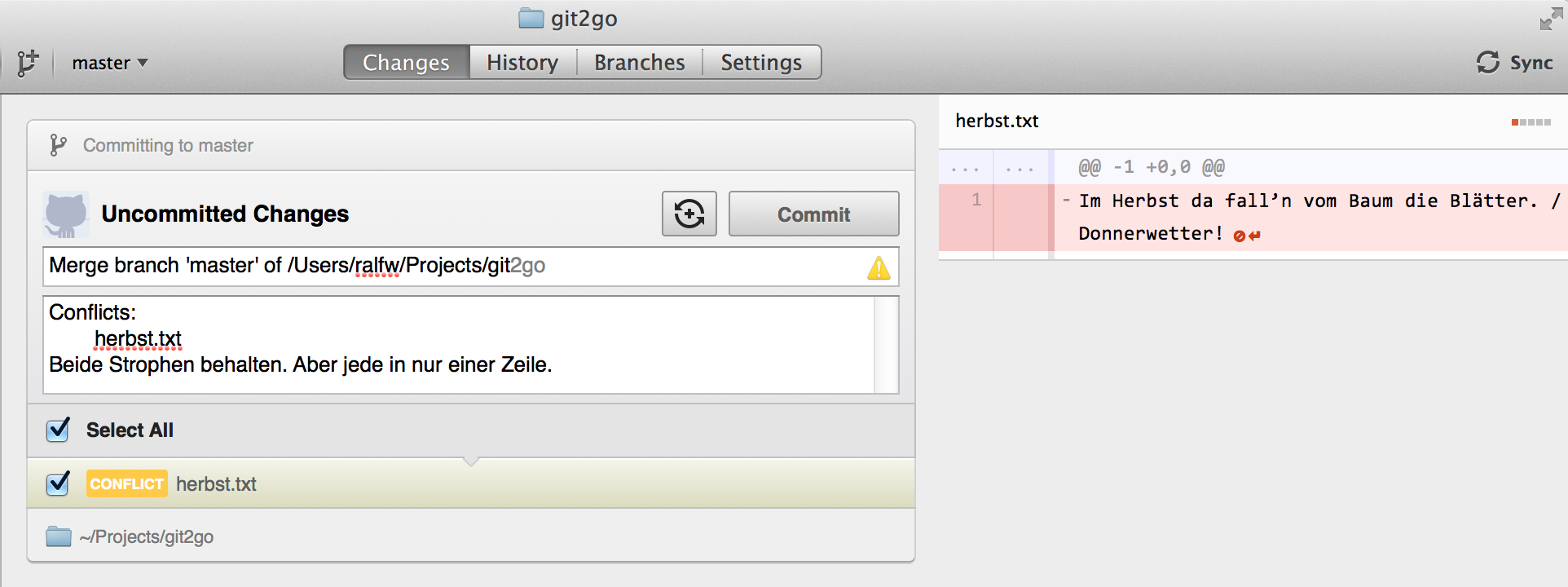Expand the collapsed diff context dots
The image size is (1568, 587).
[965, 168]
